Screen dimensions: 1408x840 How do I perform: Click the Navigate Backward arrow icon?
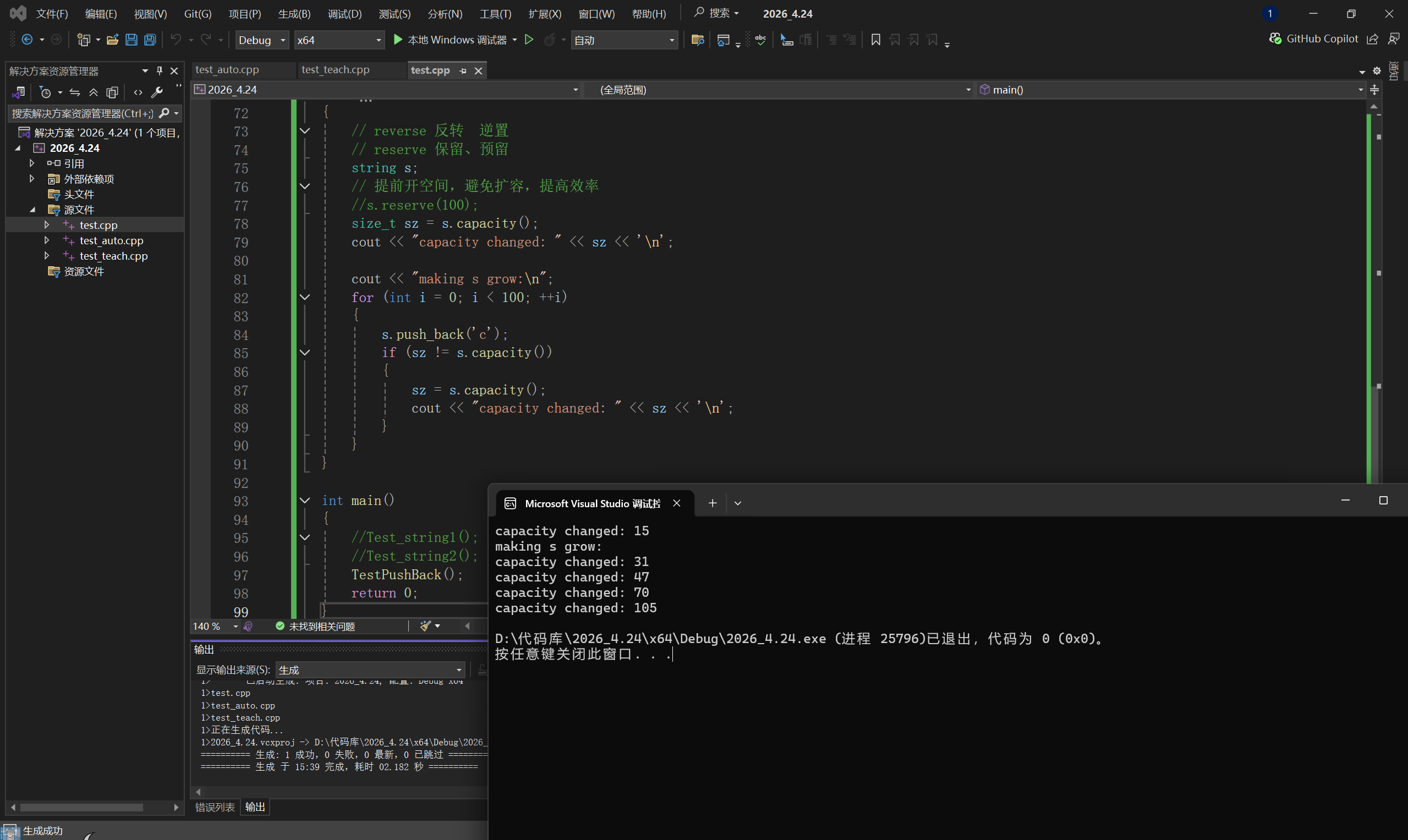point(26,40)
